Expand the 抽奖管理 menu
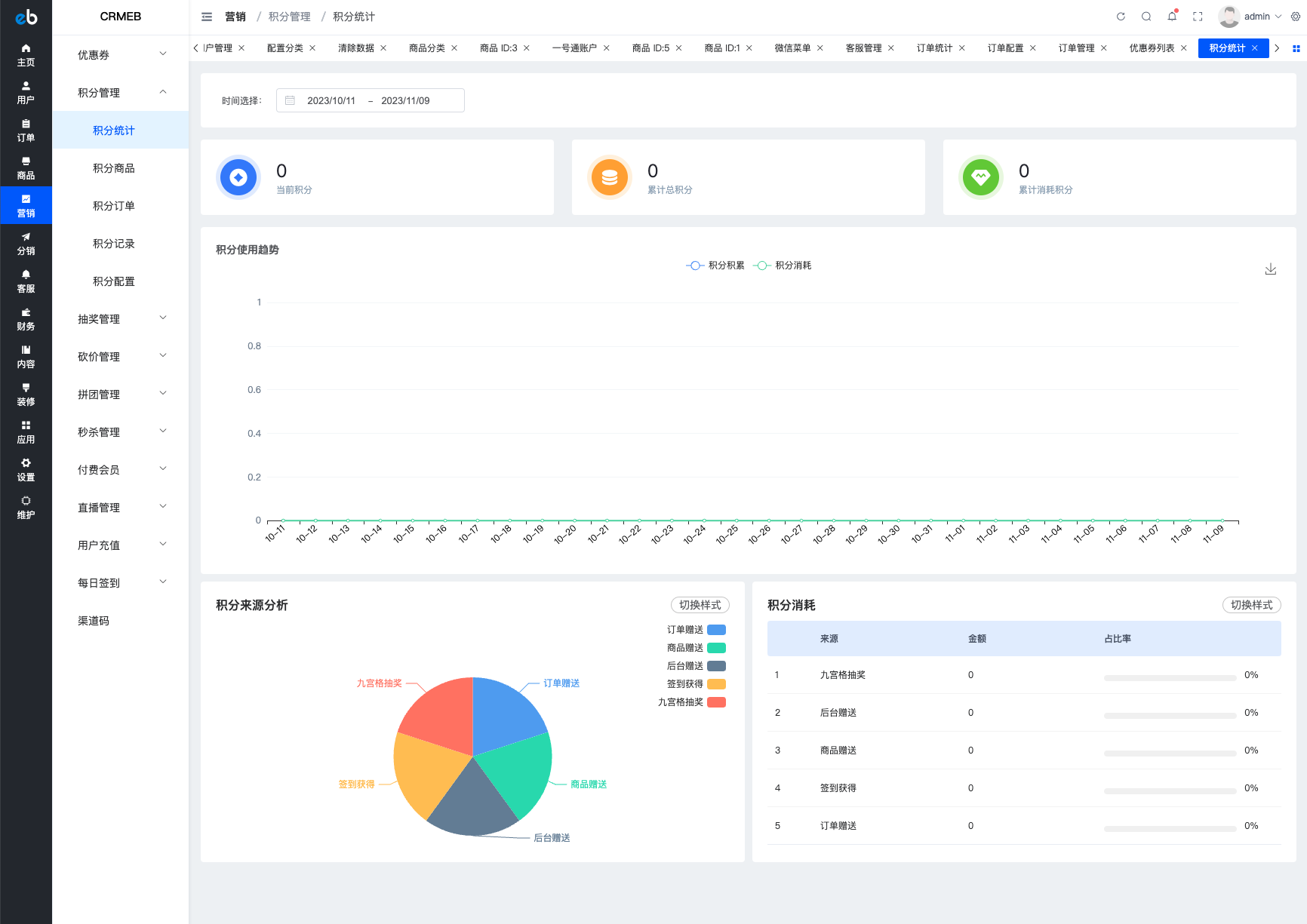1307x924 pixels. tap(121, 318)
